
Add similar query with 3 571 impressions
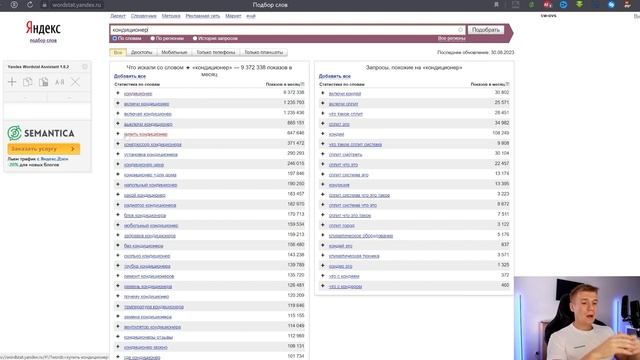point(323,256)
